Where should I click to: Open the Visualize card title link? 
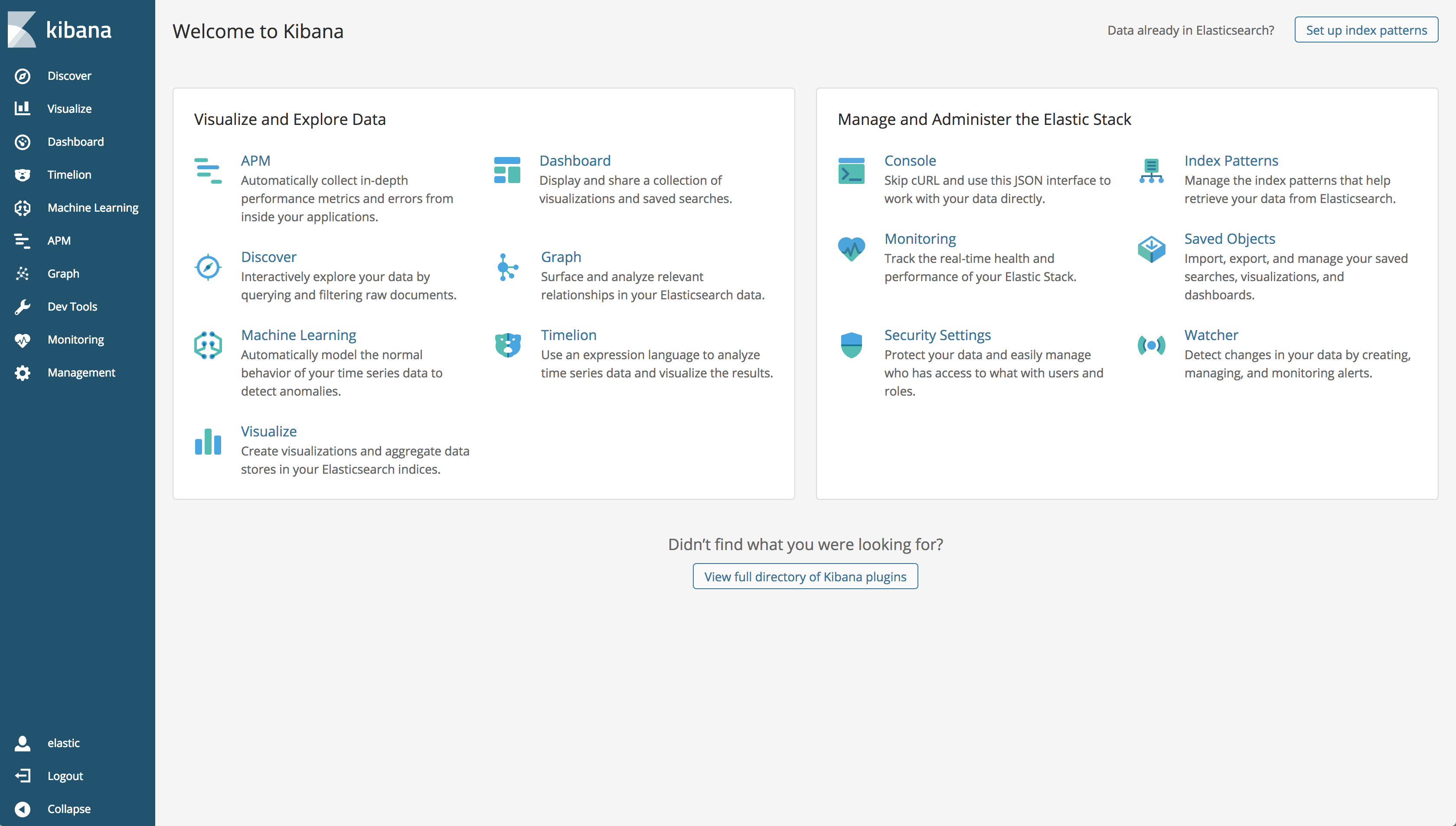tap(269, 432)
